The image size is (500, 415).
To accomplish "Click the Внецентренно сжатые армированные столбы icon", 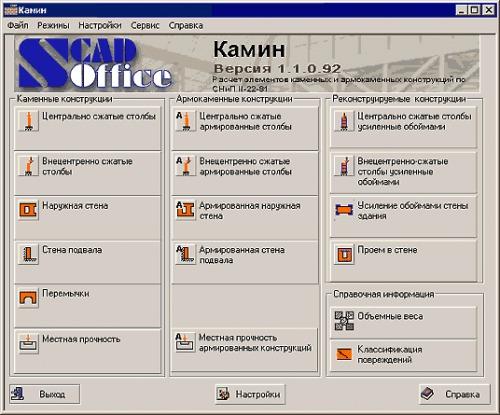I will coord(185,166).
